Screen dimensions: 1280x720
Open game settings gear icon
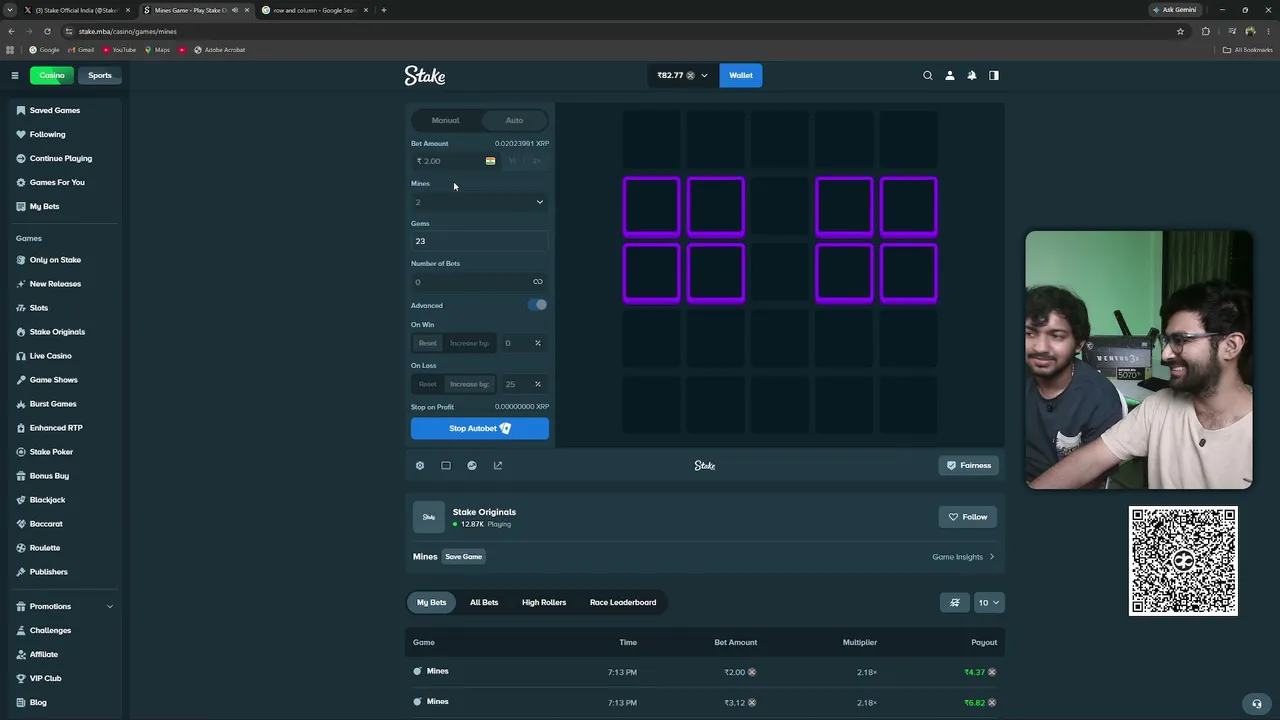point(420,465)
